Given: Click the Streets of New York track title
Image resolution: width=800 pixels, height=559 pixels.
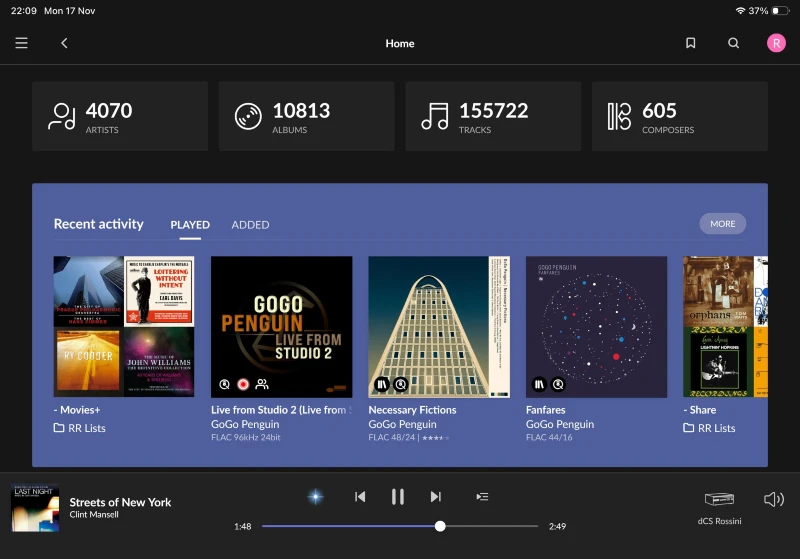Looking at the screenshot, I should coord(120,502).
